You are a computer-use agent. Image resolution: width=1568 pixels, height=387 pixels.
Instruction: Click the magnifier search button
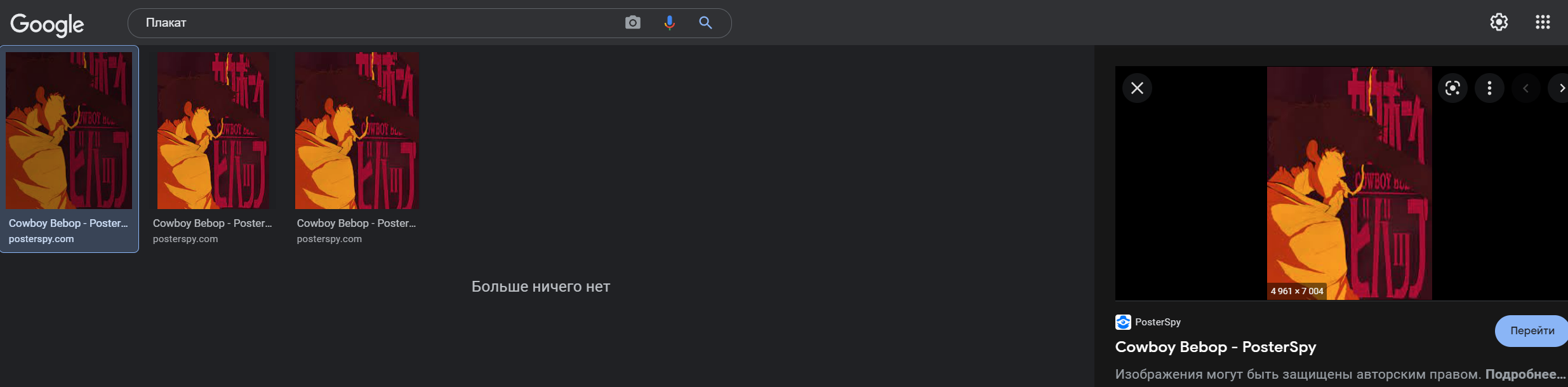pyautogui.click(x=705, y=23)
